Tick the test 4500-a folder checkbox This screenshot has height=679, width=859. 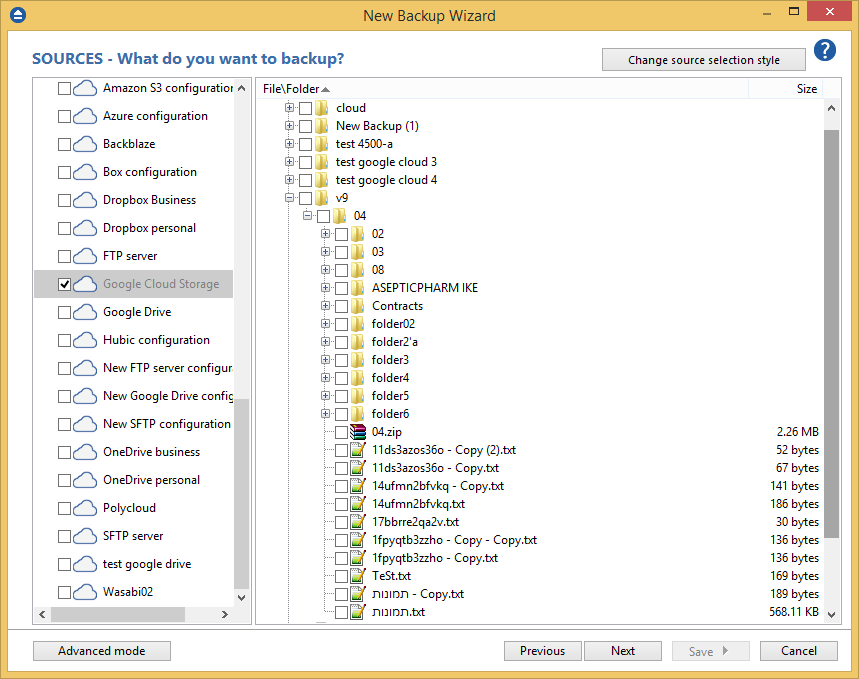(306, 144)
